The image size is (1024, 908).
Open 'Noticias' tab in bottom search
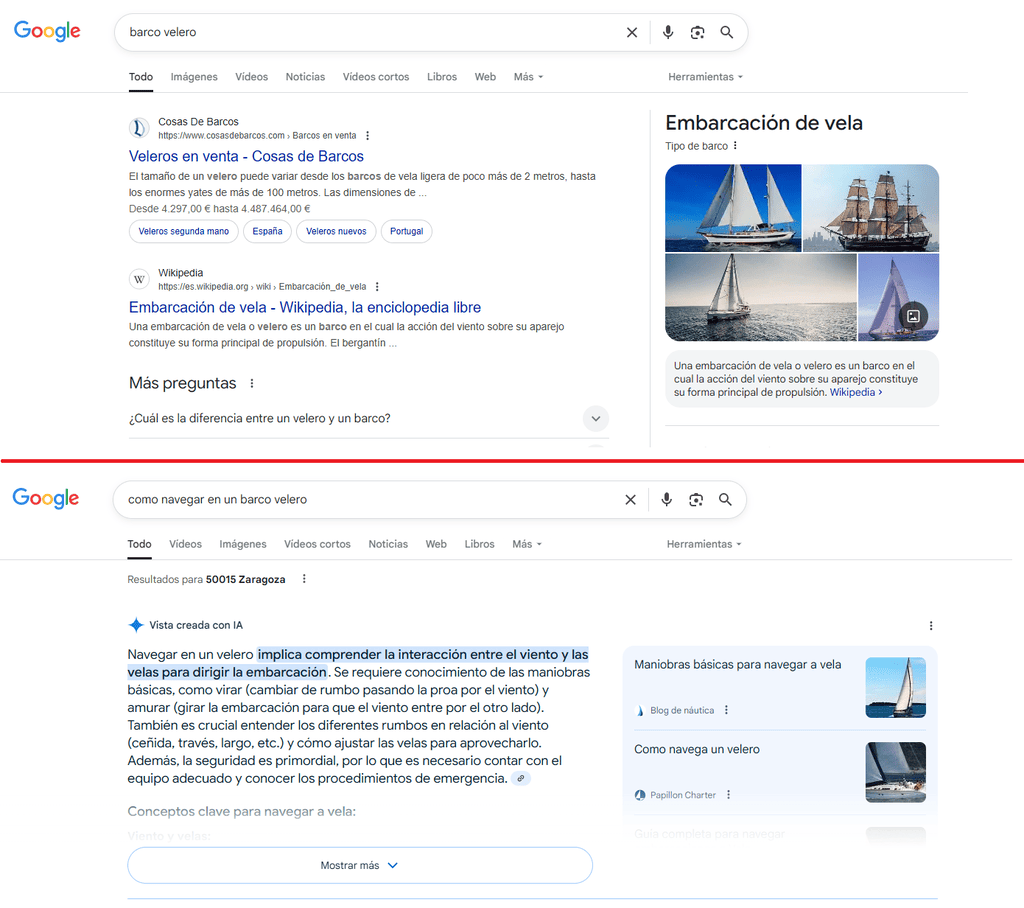click(388, 544)
